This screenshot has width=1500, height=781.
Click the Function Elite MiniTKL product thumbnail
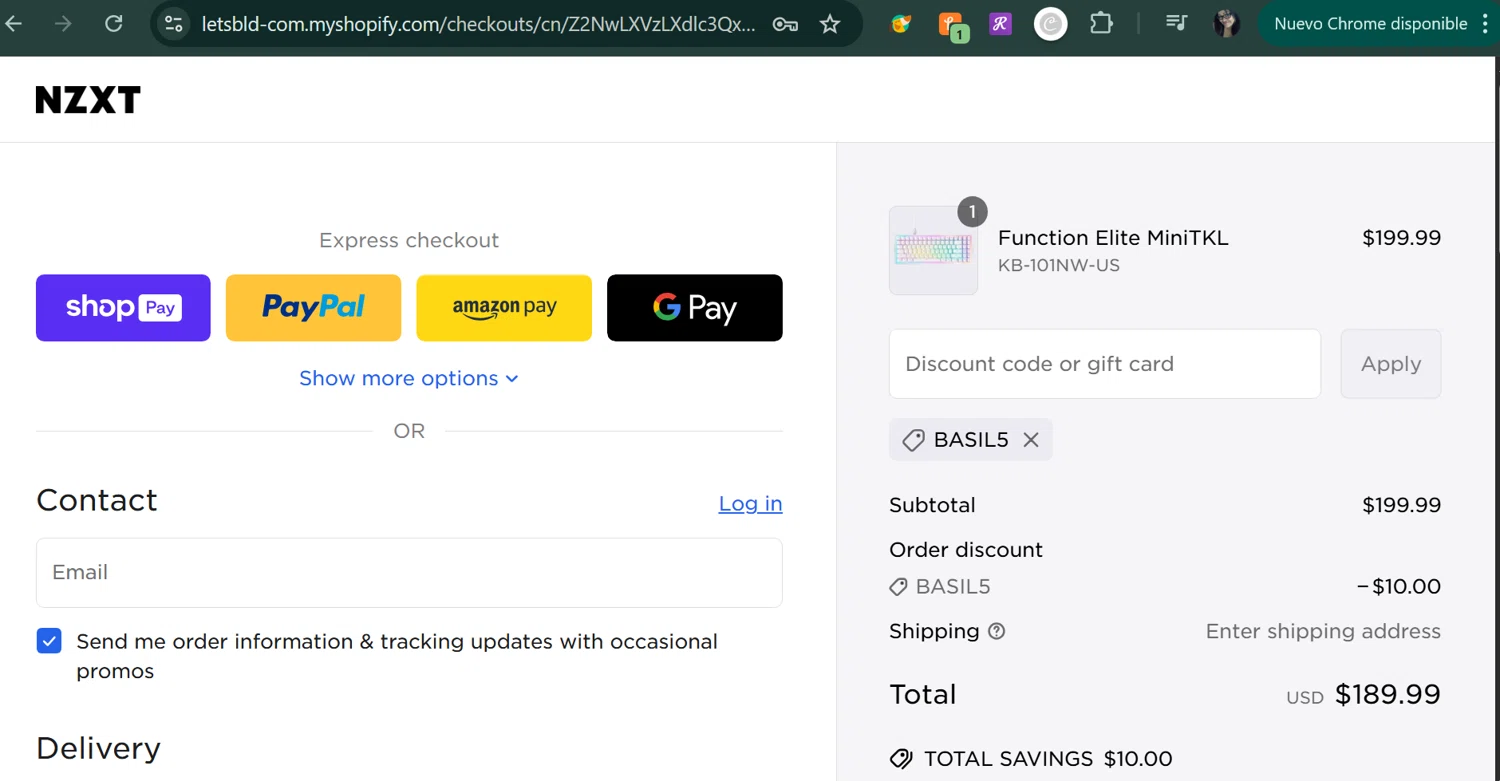coord(933,250)
